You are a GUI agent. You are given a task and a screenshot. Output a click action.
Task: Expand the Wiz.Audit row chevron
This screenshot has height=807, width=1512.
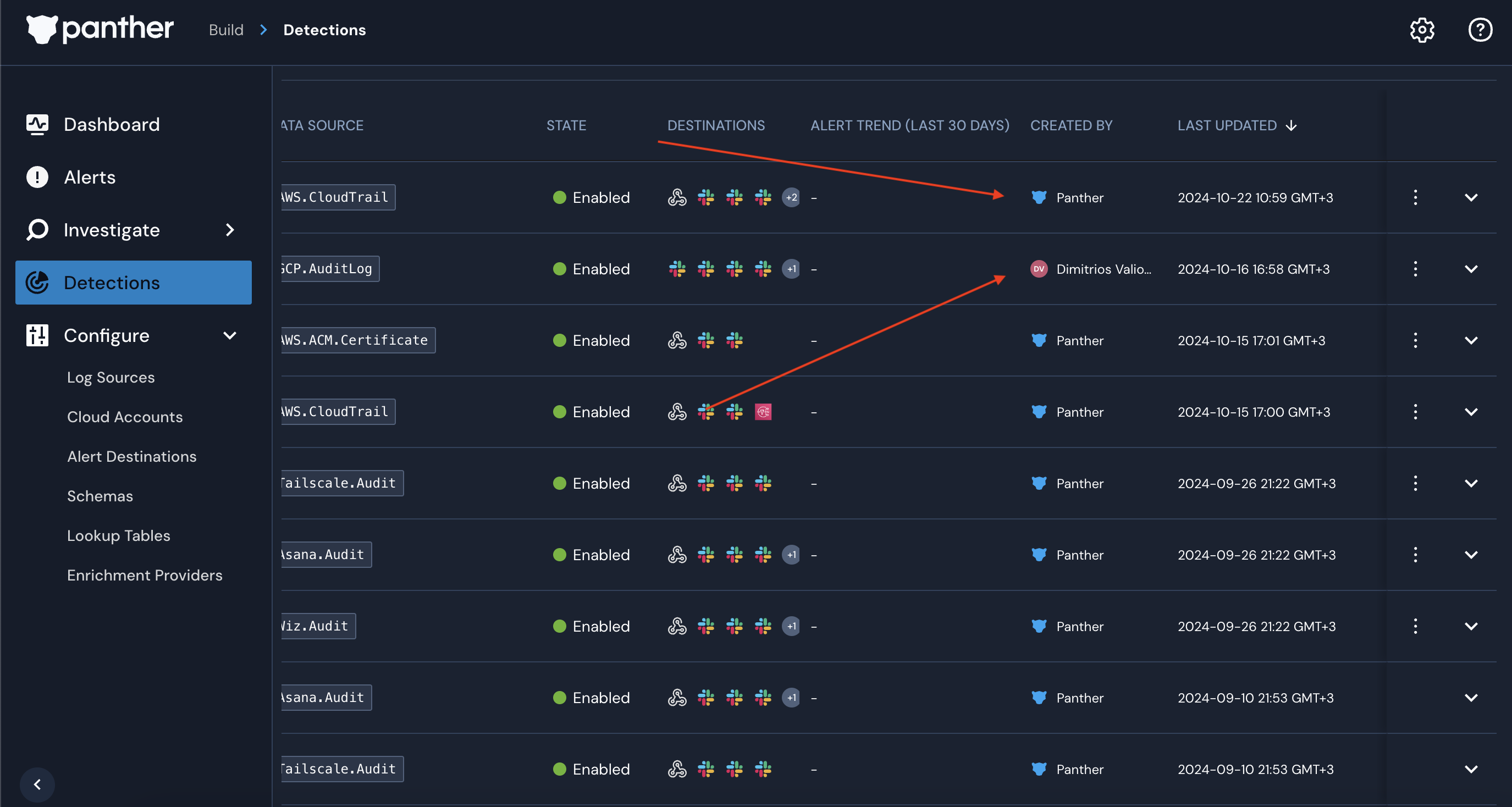[1470, 626]
